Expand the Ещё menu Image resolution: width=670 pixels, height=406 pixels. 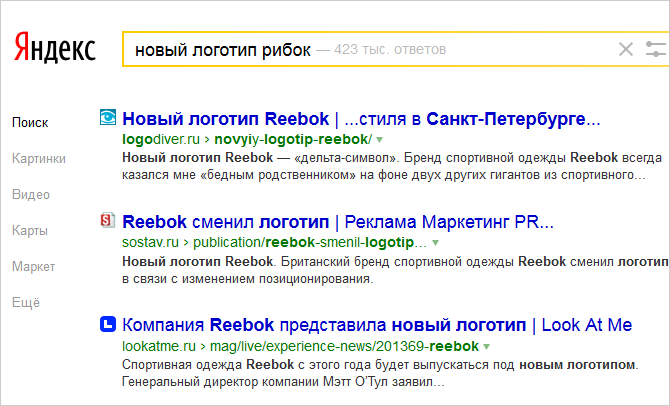tap(26, 302)
